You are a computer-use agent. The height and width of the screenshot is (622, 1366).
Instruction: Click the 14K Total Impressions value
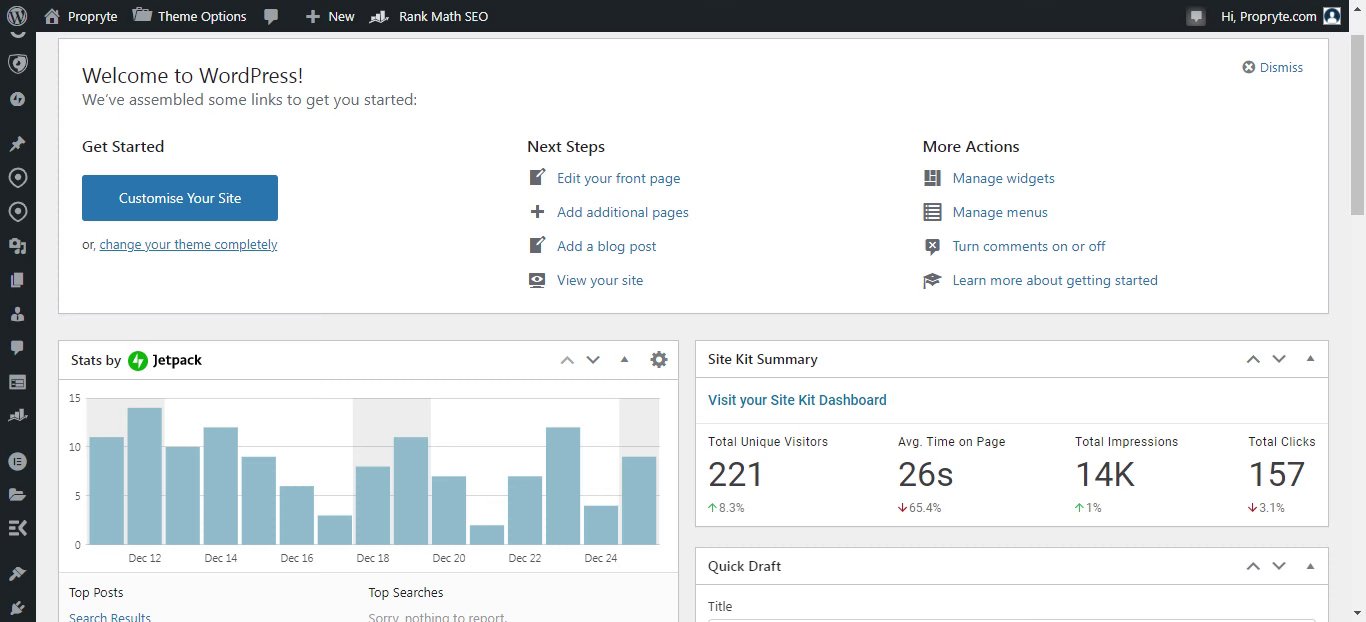tap(1105, 474)
